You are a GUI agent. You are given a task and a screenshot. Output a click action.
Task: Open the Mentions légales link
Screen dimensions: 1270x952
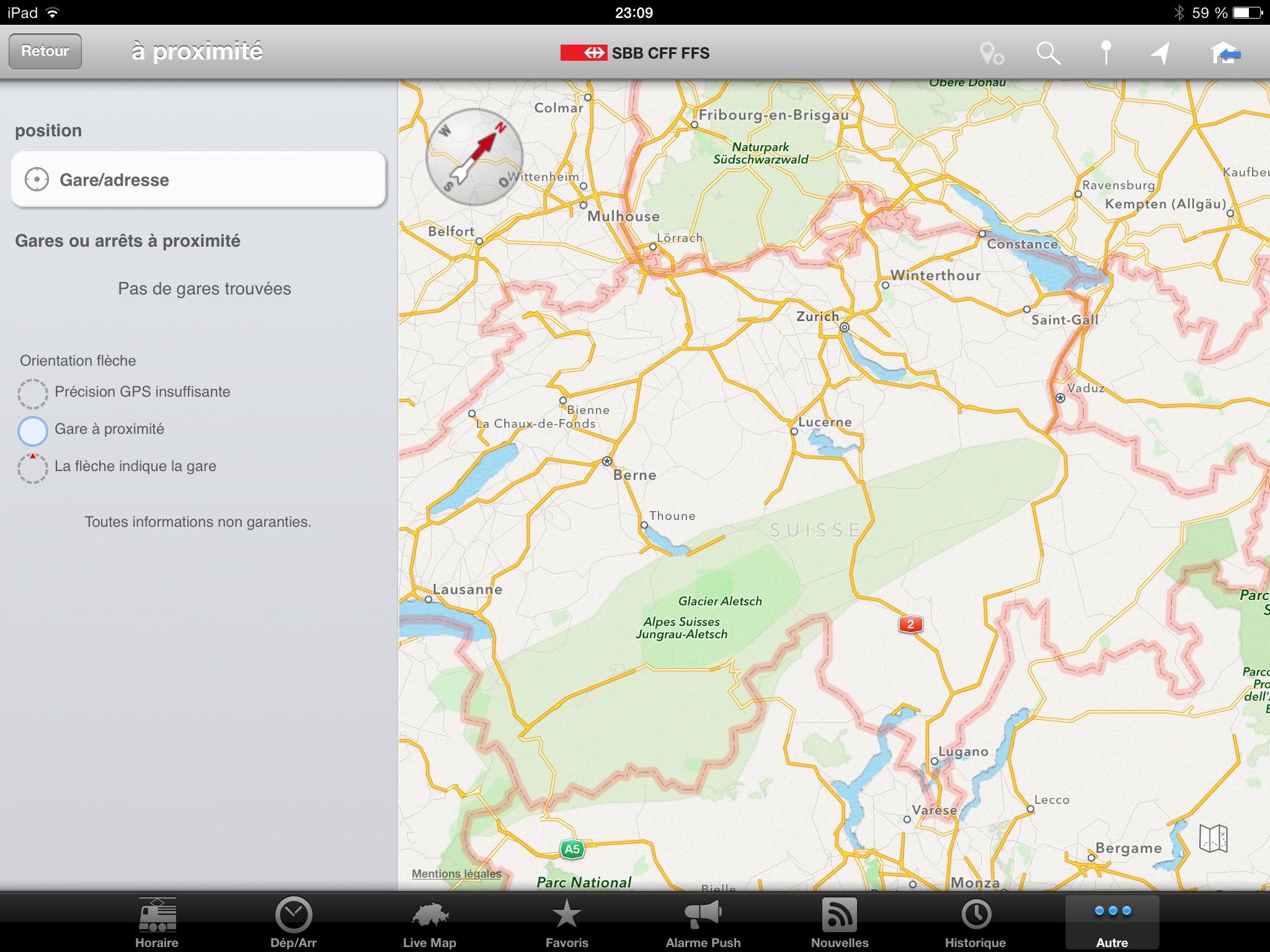click(x=456, y=874)
